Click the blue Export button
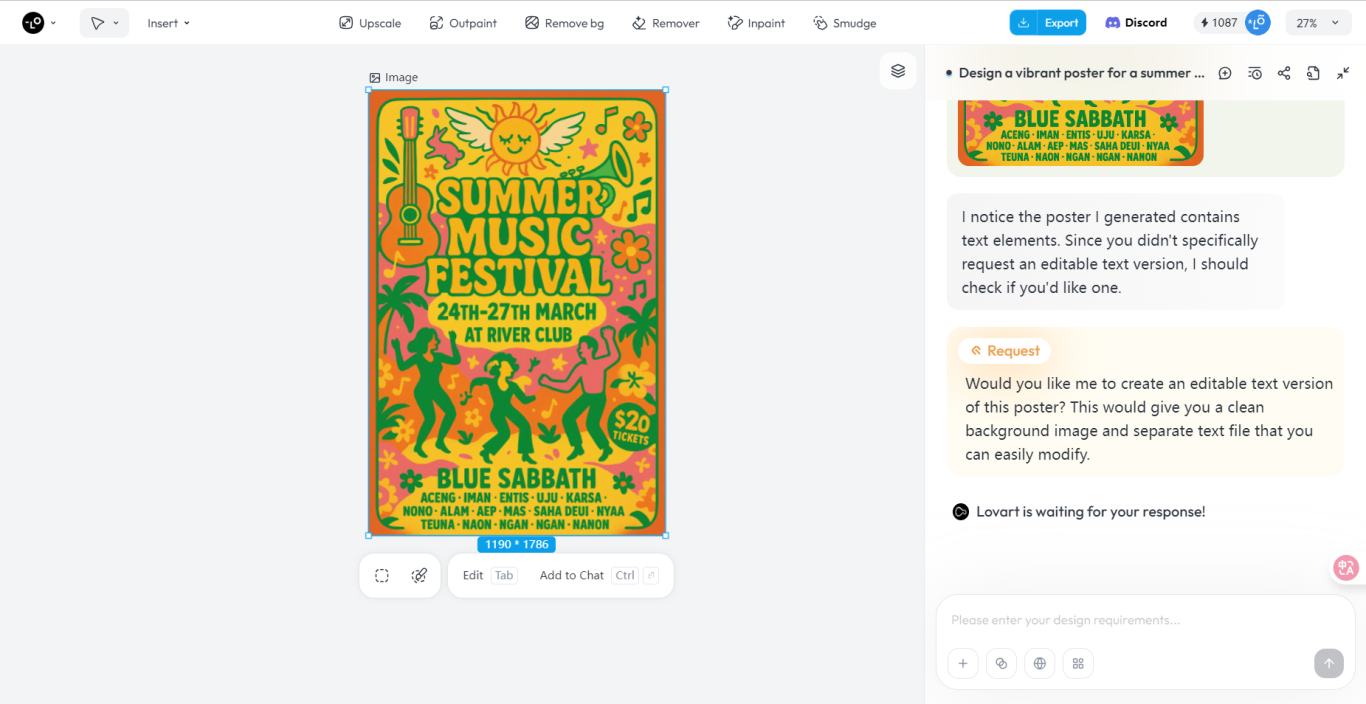Image resolution: width=1366 pixels, height=704 pixels. pos(1048,23)
